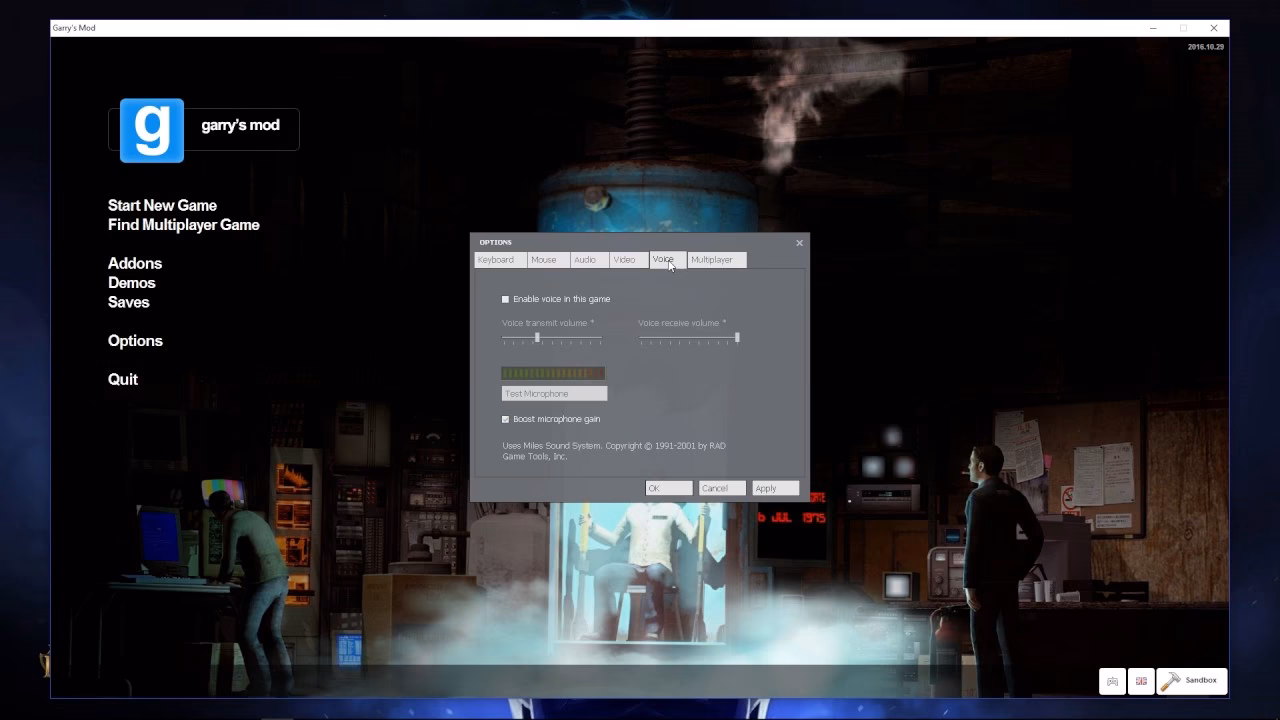Choose Quit from the main menu
The image size is (1280, 720).
click(123, 379)
